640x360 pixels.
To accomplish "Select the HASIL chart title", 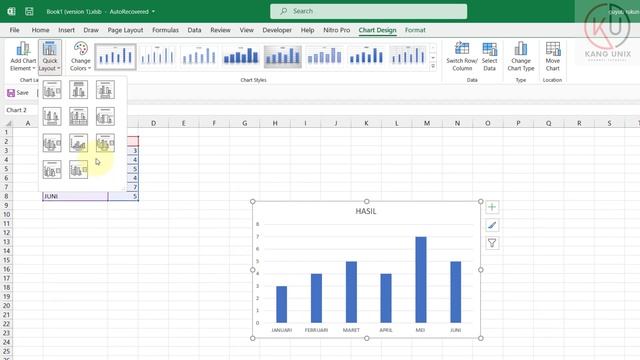I will coord(366,211).
